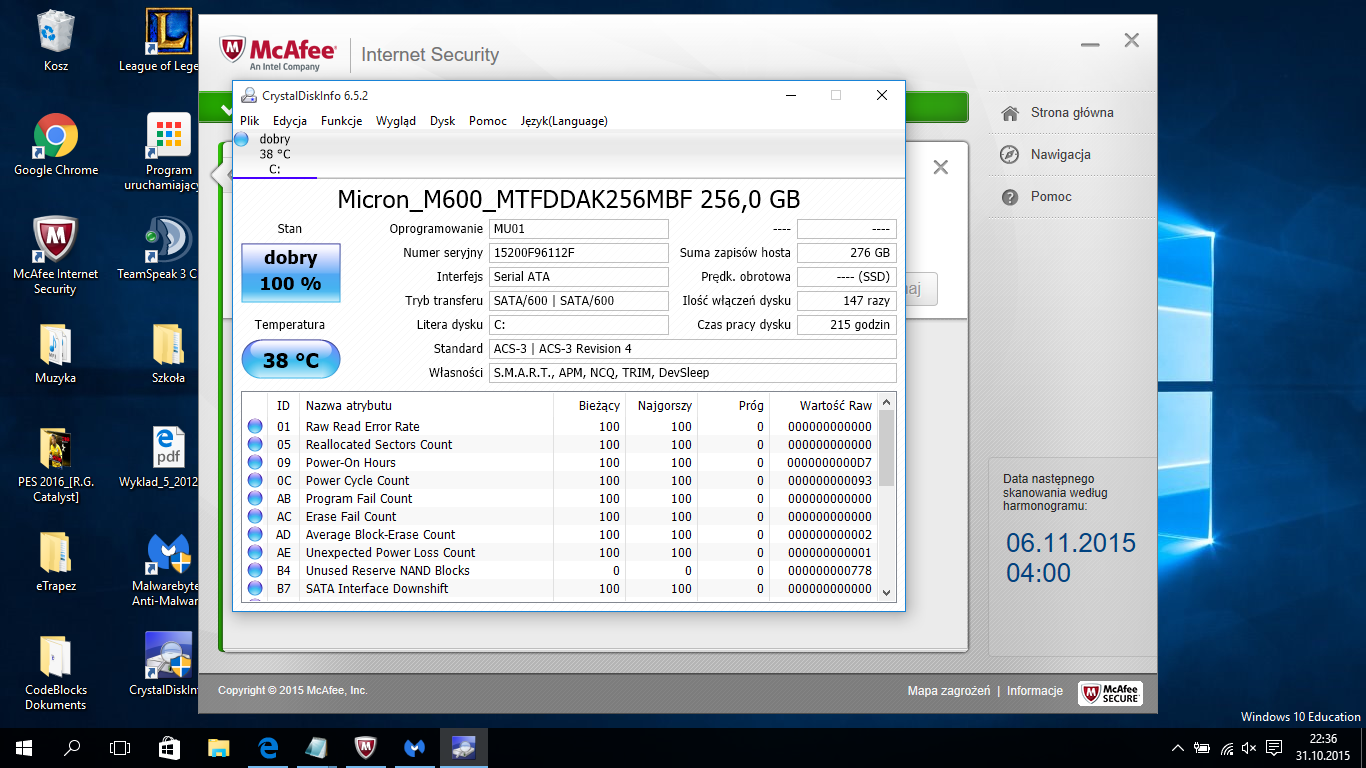Open the Dysk menu

(x=443, y=121)
